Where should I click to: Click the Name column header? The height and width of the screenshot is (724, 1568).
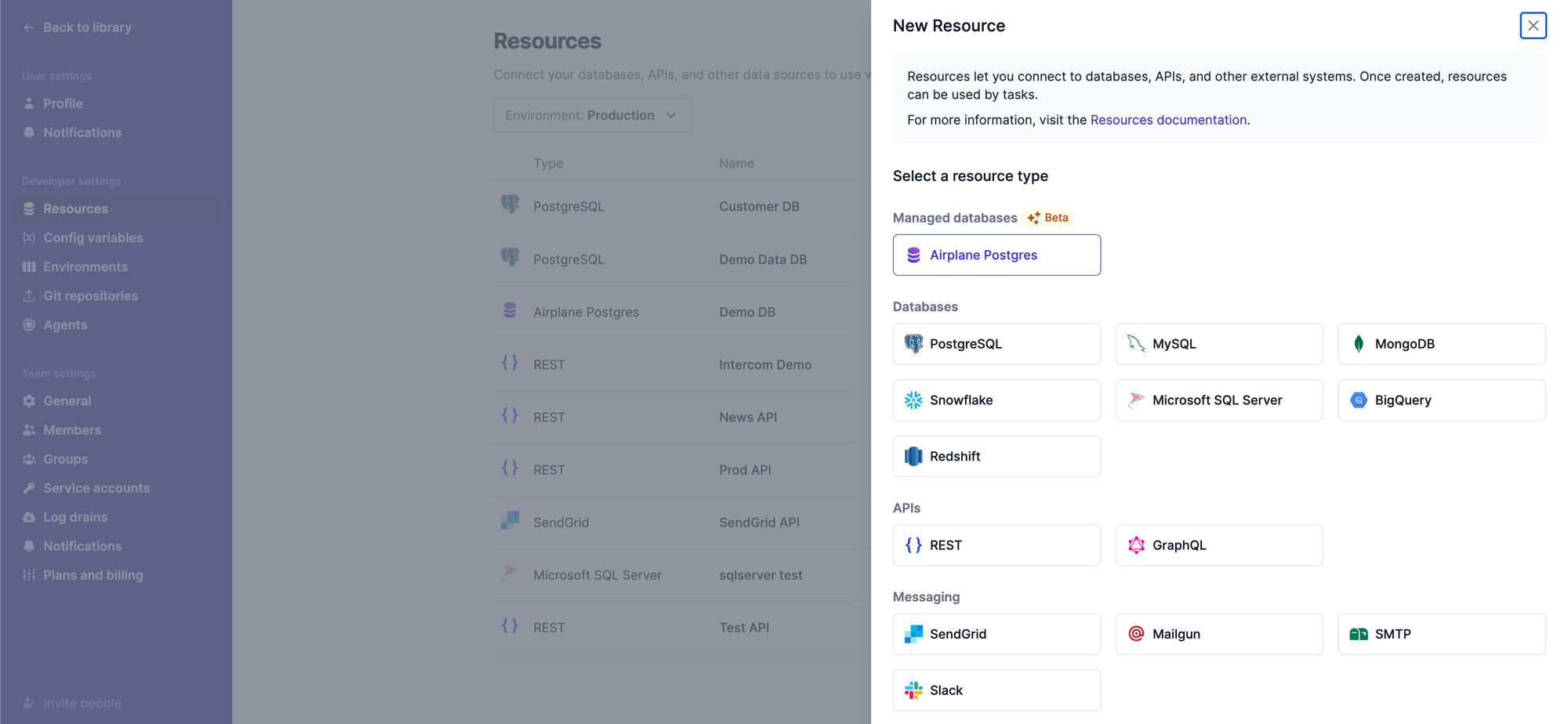click(736, 163)
